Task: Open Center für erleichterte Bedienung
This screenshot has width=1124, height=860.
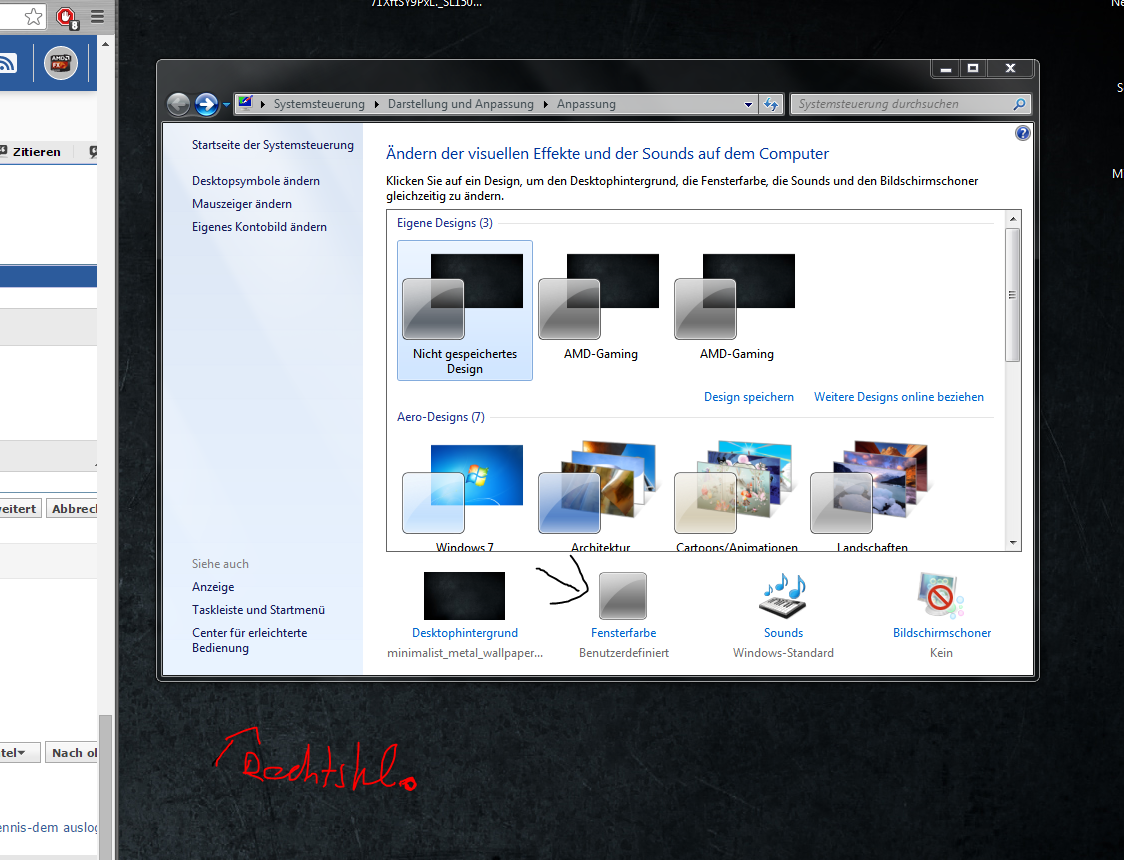Action: [249, 640]
